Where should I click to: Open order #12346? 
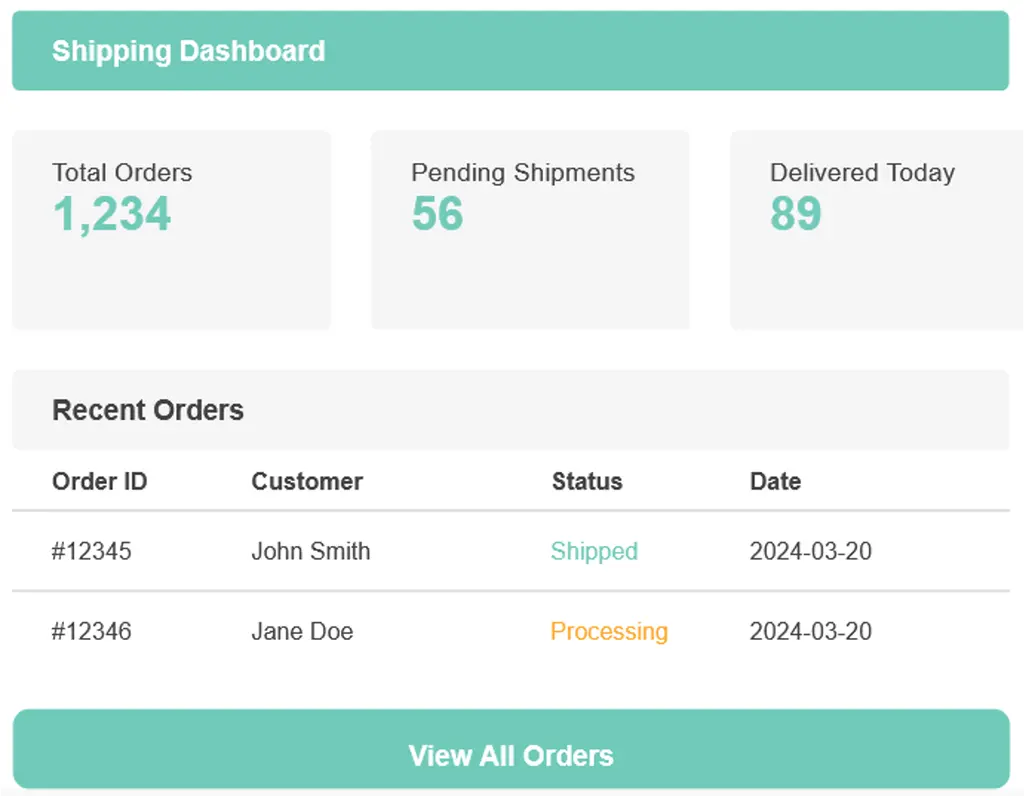[92, 631]
